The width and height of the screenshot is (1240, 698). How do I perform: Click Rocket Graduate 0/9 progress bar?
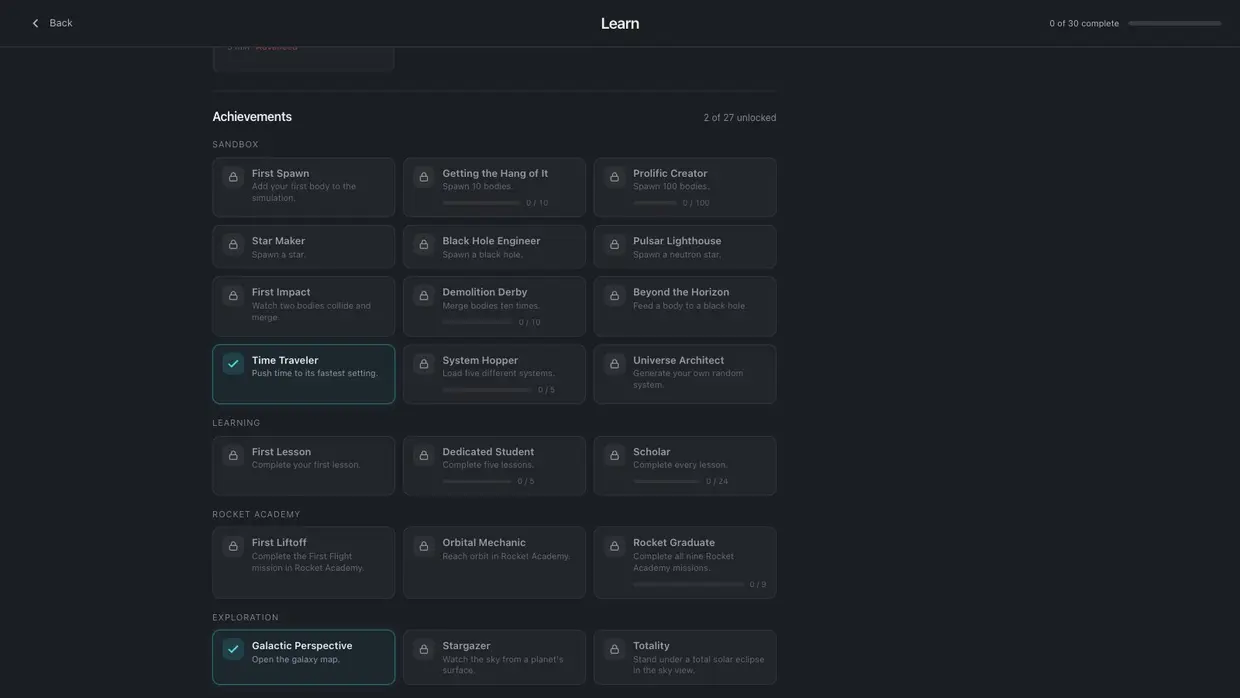[688, 584]
